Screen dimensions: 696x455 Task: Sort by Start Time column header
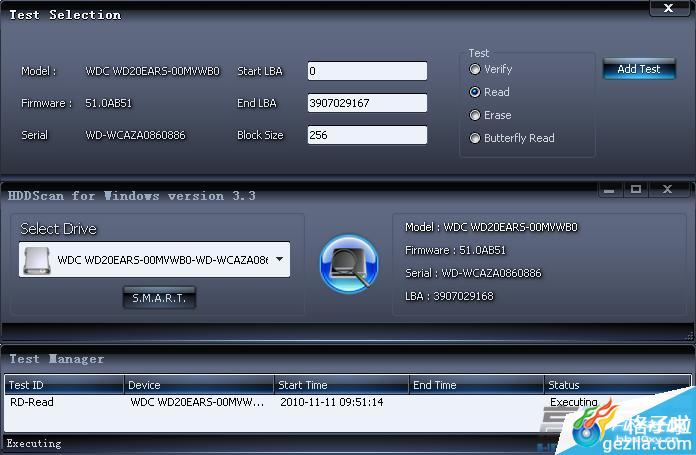341,385
